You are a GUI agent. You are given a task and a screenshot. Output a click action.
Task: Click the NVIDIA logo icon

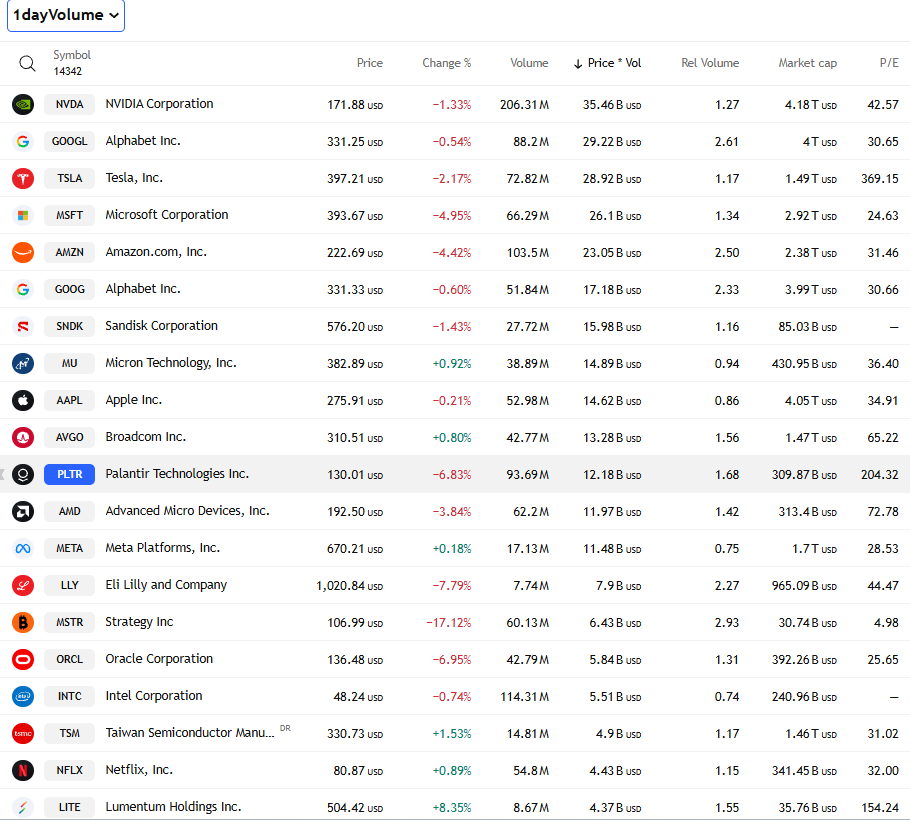coord(23,104)
